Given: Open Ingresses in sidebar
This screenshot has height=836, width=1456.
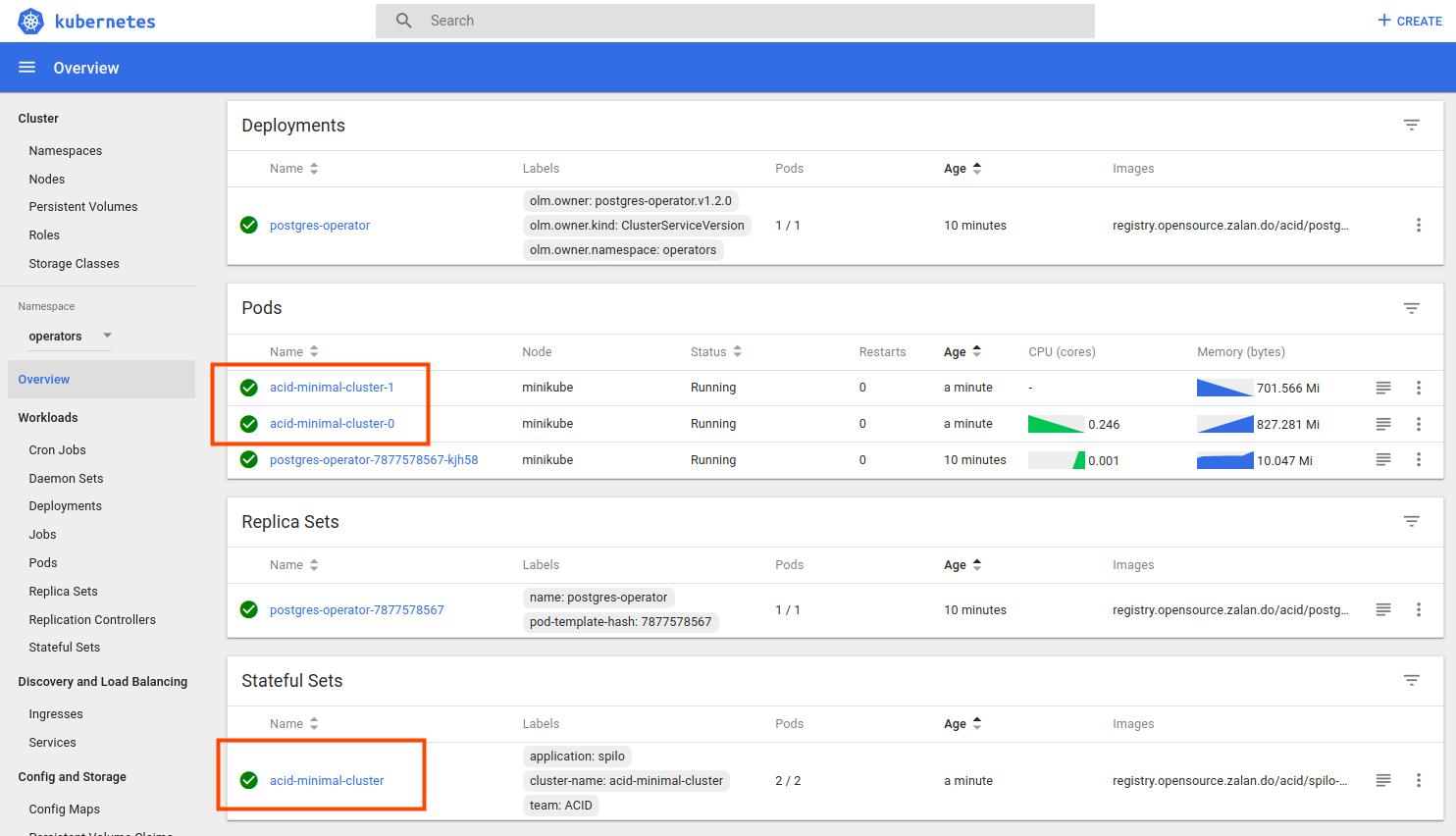Looking at the screenshot, I should 56,714.
